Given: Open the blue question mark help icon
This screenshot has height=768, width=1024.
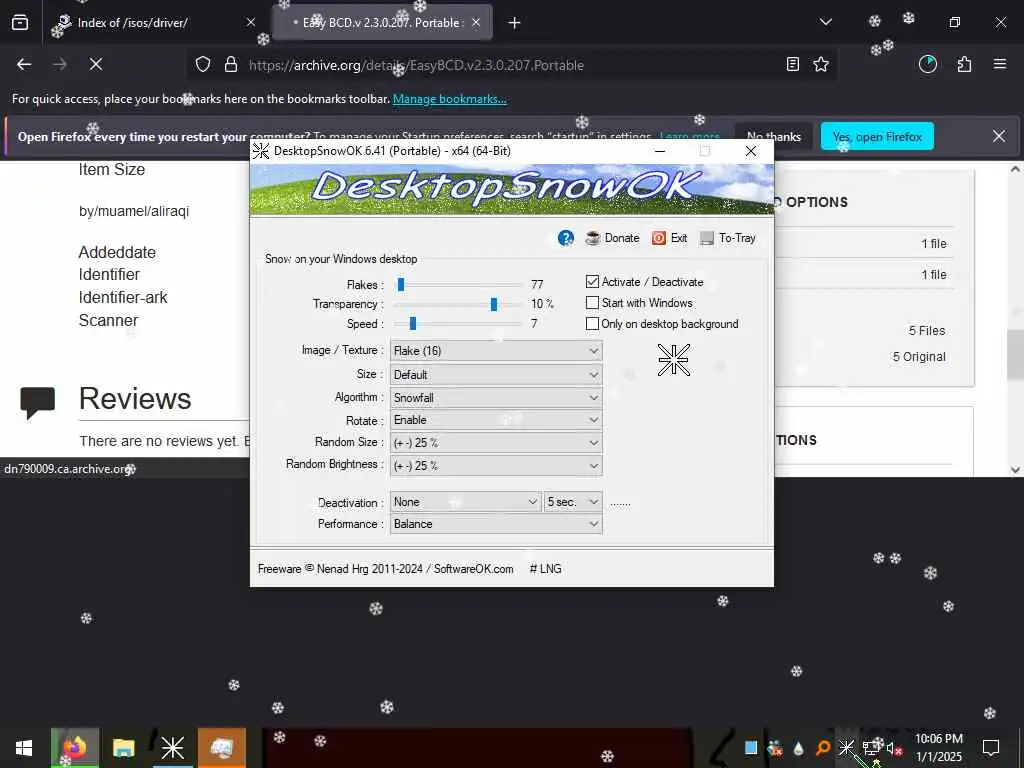Looking at the screenshot, I should coord(566,238).
